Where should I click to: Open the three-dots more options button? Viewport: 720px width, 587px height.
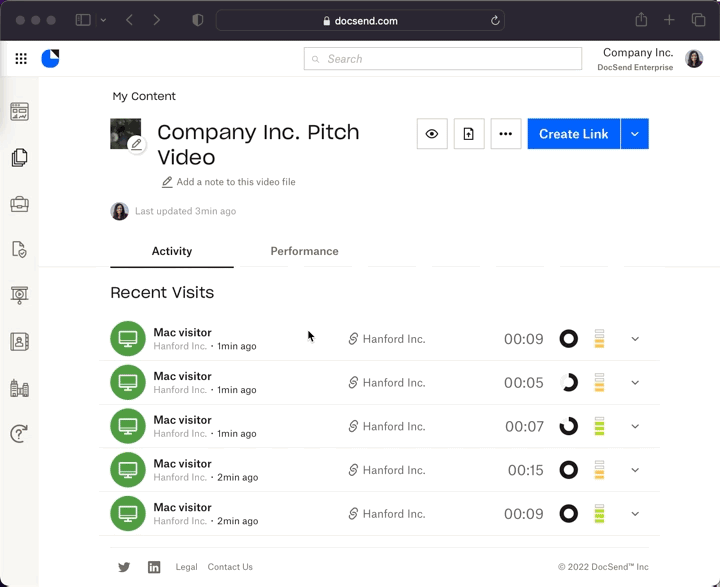(506, 134)
